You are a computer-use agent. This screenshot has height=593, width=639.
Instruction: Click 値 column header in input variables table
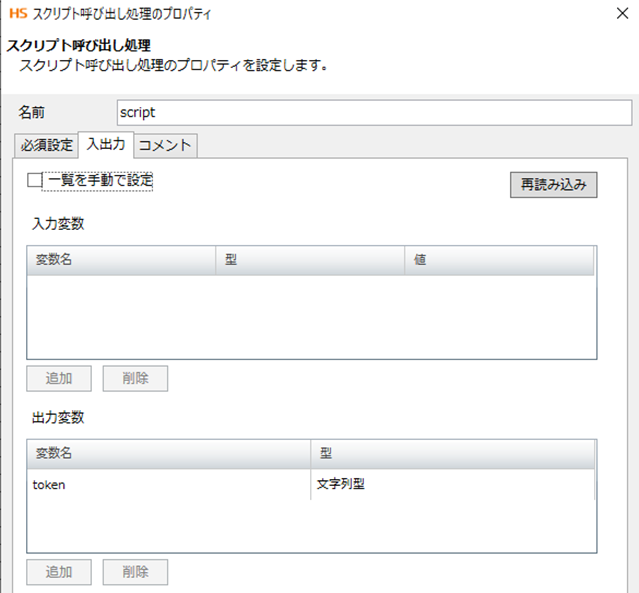pos(500,260)
